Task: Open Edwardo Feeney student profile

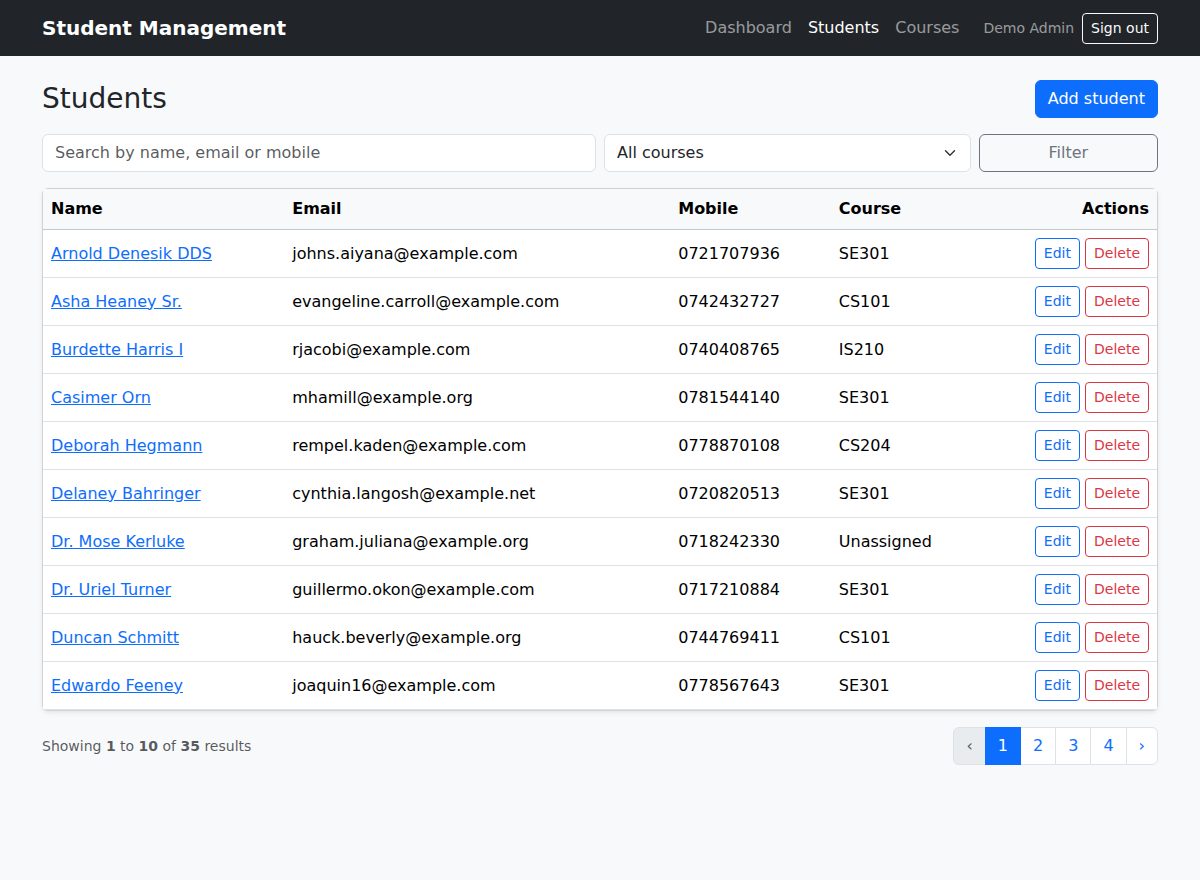Action: [x=117, y=686]
